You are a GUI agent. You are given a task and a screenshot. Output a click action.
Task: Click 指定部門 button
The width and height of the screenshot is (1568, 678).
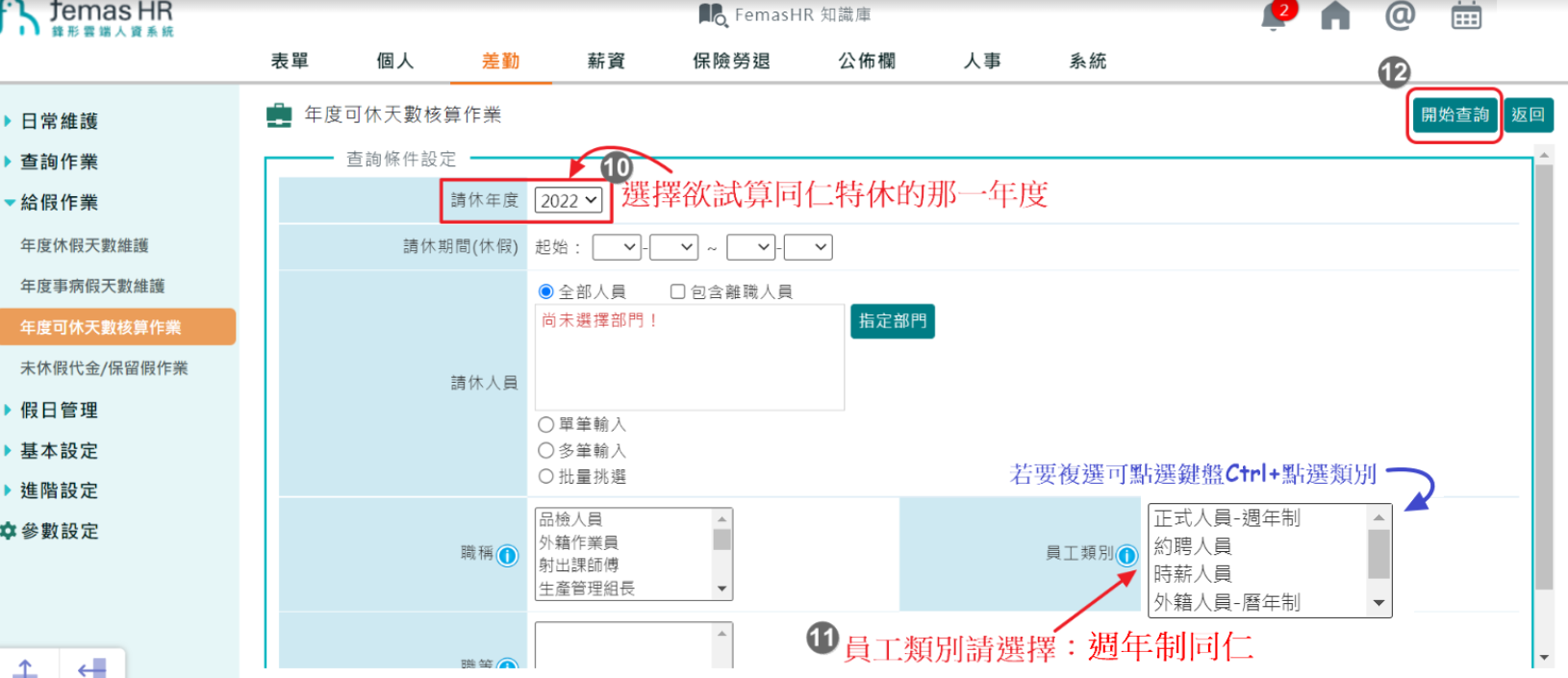coord(893,321)
